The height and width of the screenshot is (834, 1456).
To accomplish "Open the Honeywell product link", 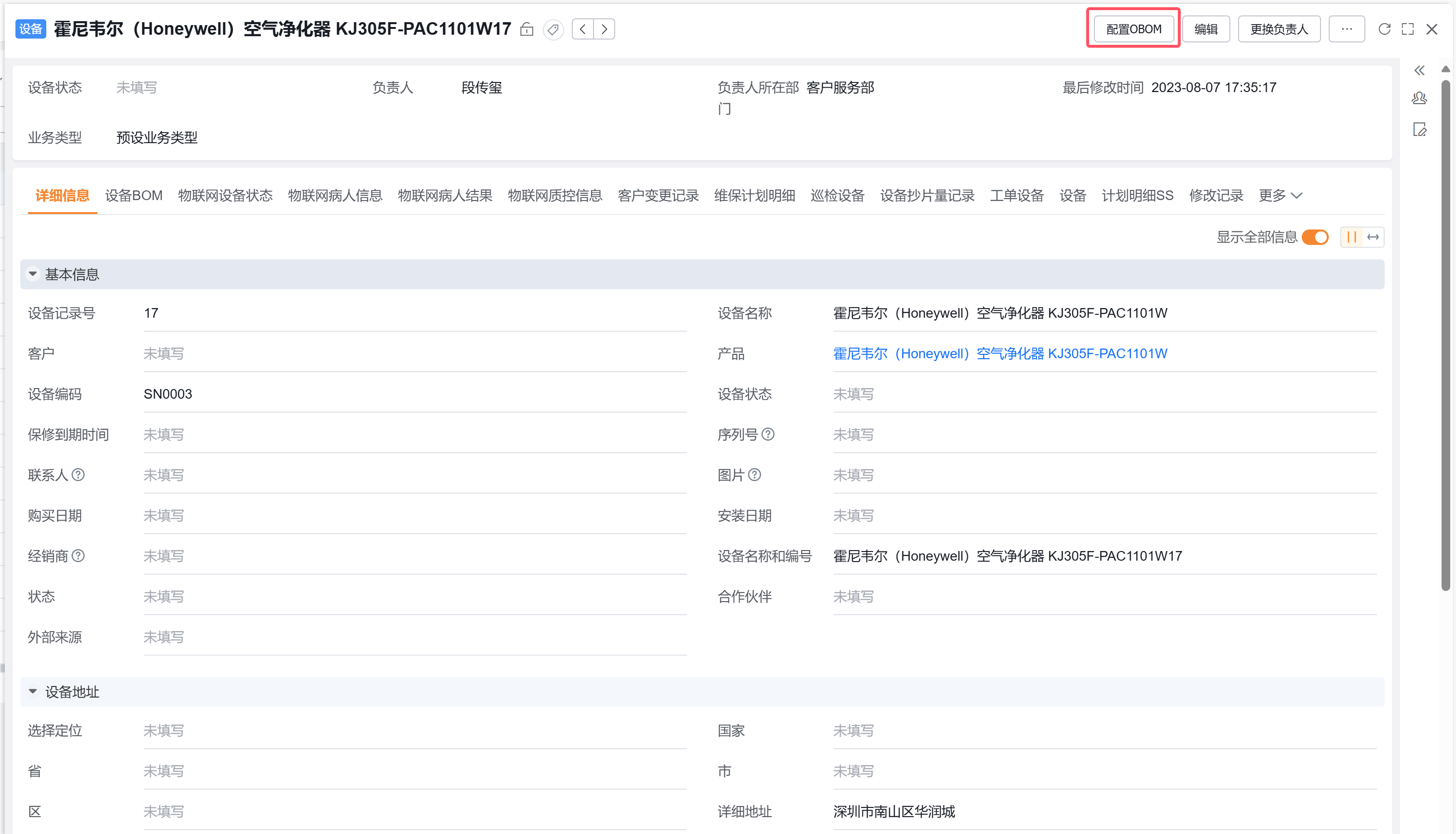I will coord(1000,353).
